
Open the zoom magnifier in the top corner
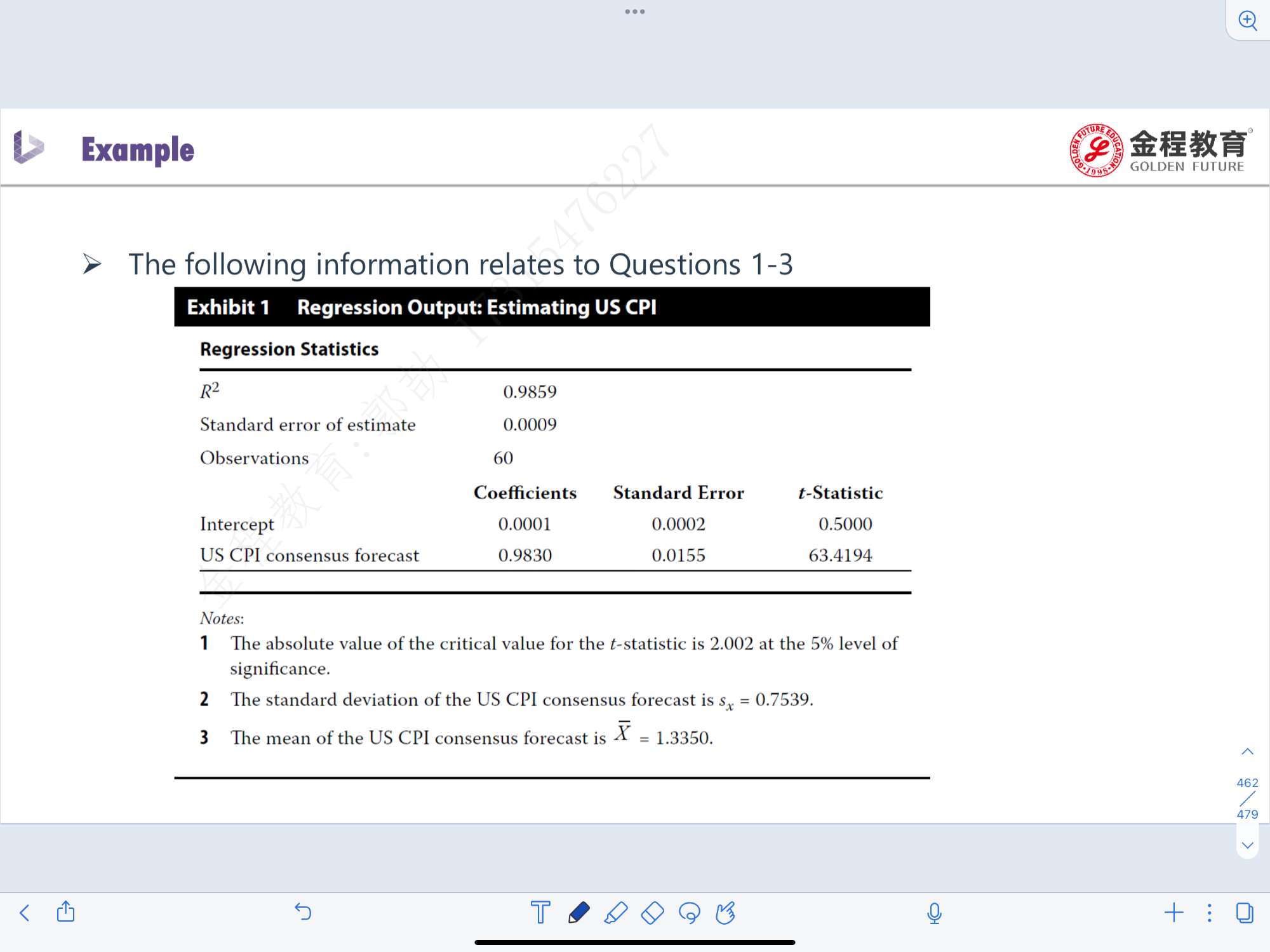[x=1248, y=20]
